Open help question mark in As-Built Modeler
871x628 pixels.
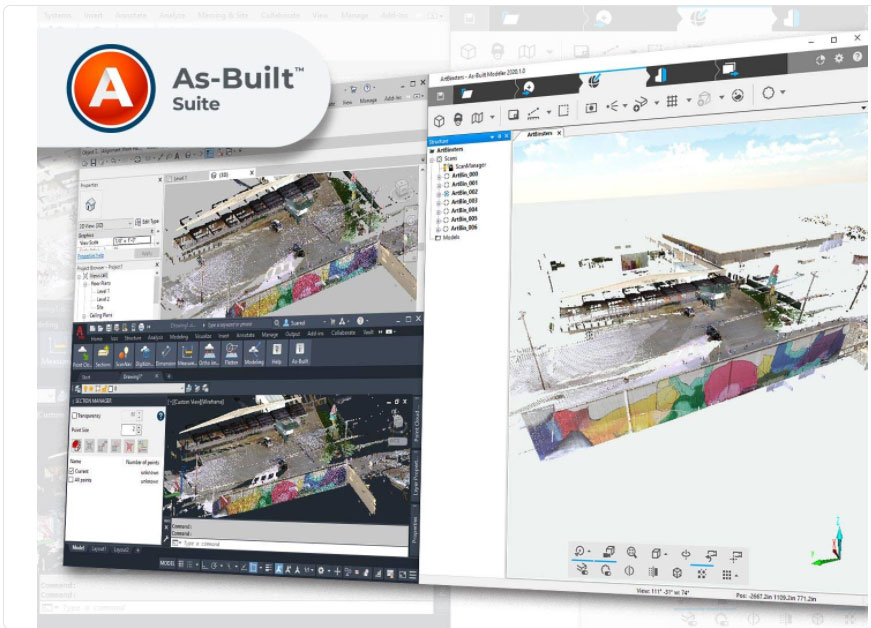(x=858, y=56)
